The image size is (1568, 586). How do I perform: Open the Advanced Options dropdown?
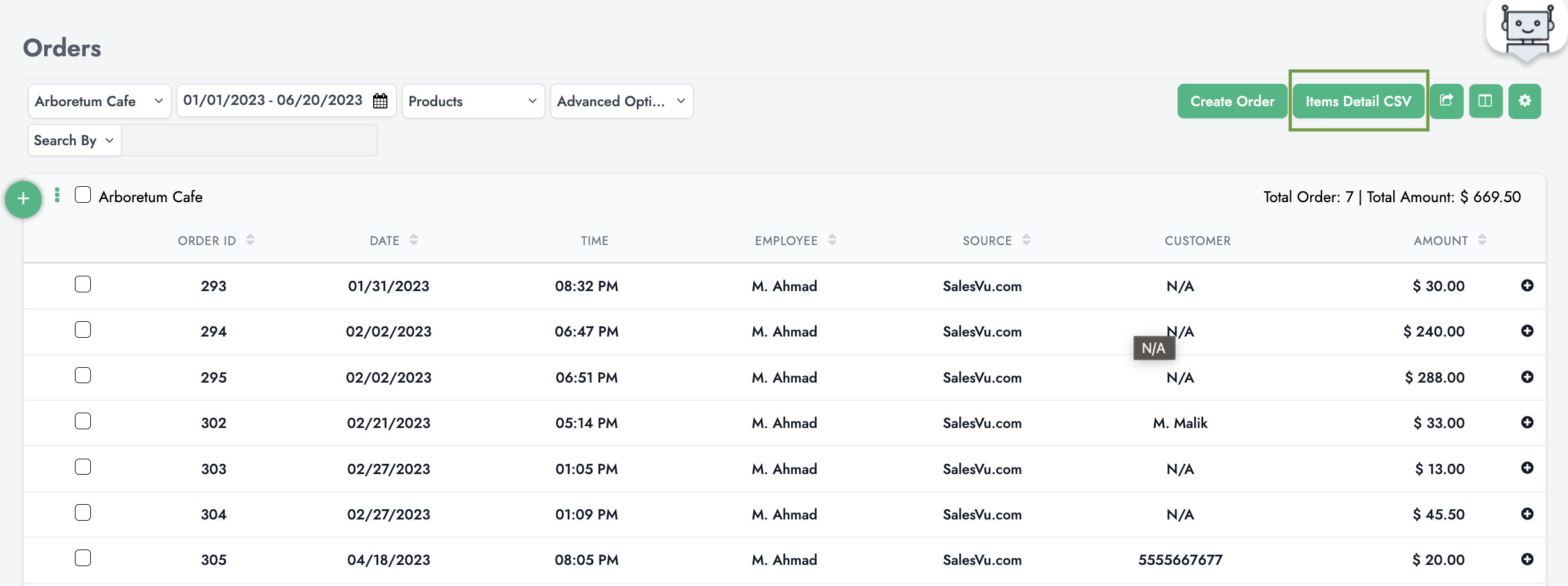click(621, 101)
